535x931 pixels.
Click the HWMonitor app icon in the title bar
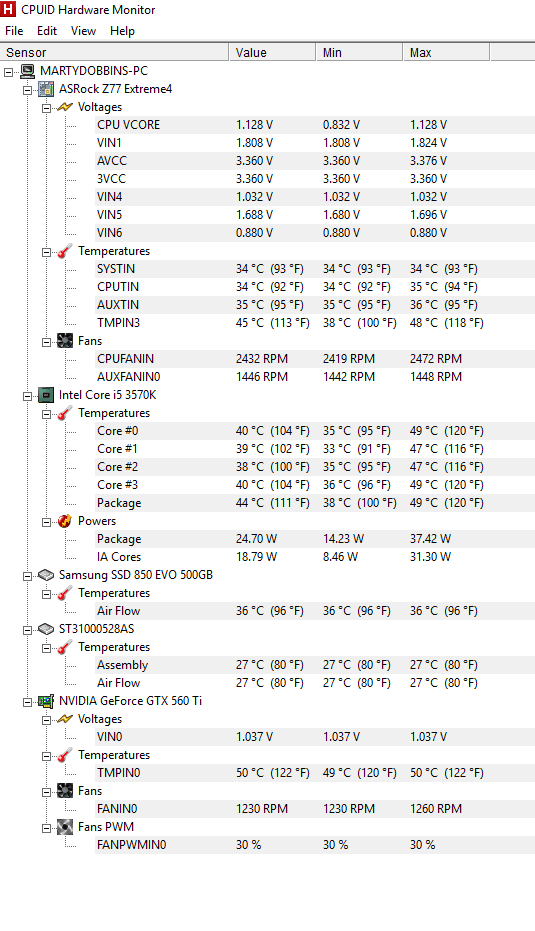[x=8, y=10]
